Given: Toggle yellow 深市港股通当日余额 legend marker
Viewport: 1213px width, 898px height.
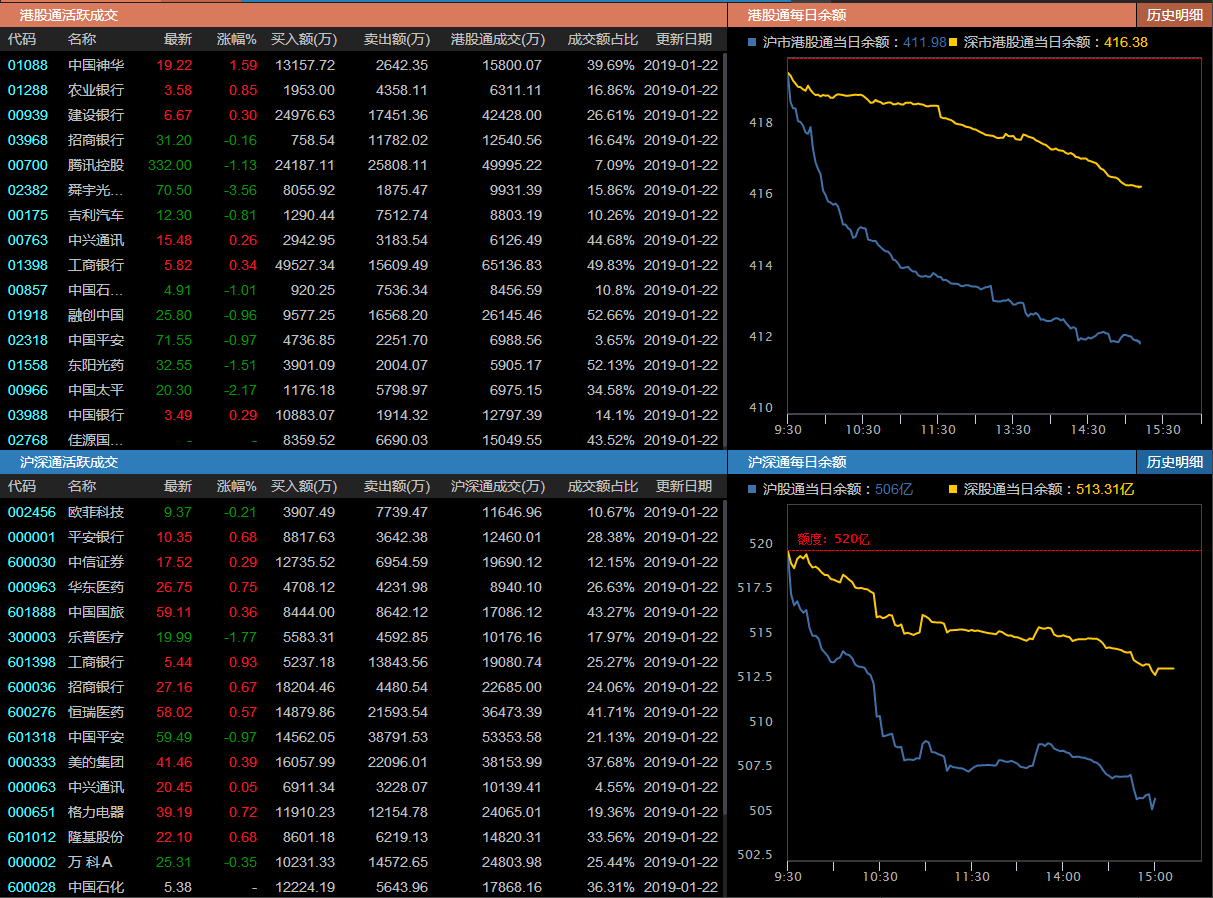Looking at the screenshot, I should point(953,42).
